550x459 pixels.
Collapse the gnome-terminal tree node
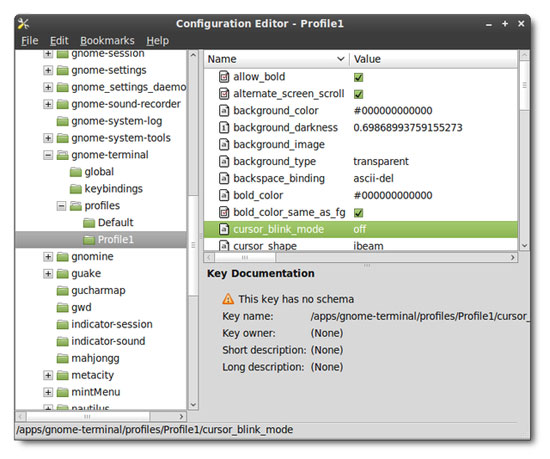[48, 155]
